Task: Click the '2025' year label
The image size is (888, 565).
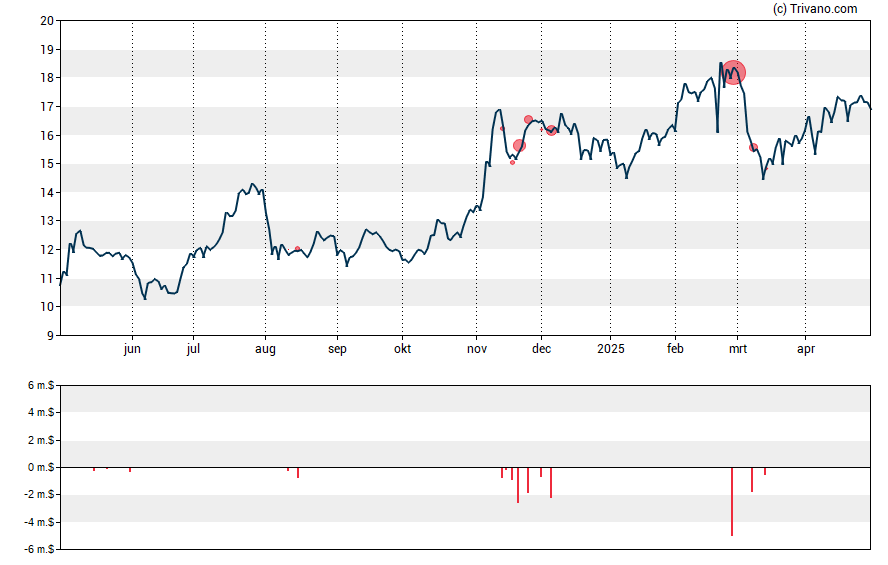Action: click(610, 349)
